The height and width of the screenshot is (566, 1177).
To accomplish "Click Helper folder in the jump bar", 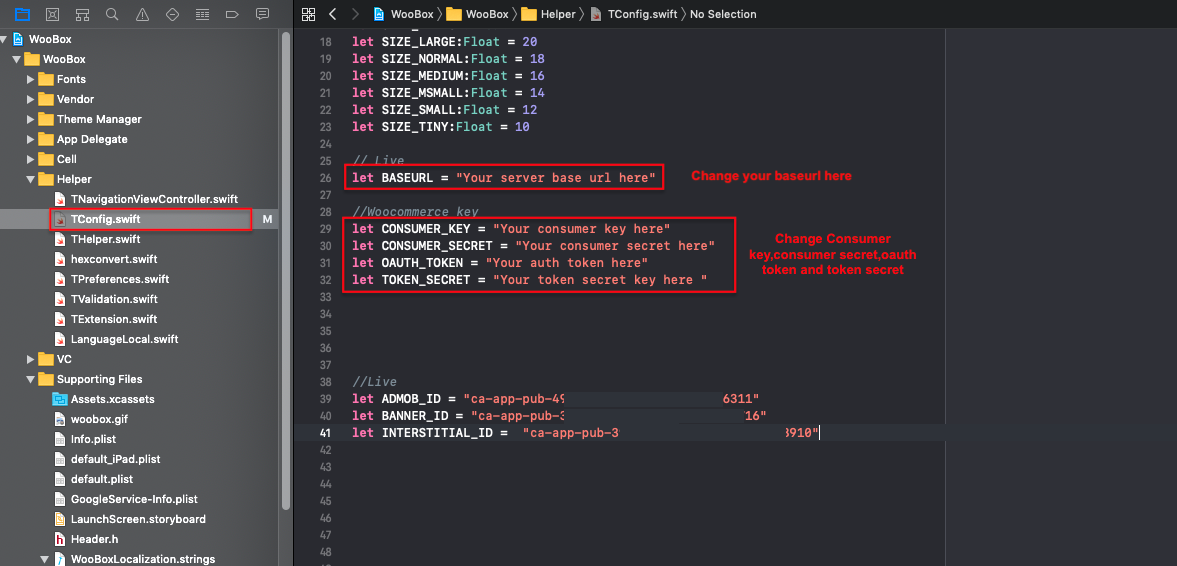I will pos(549,14).
